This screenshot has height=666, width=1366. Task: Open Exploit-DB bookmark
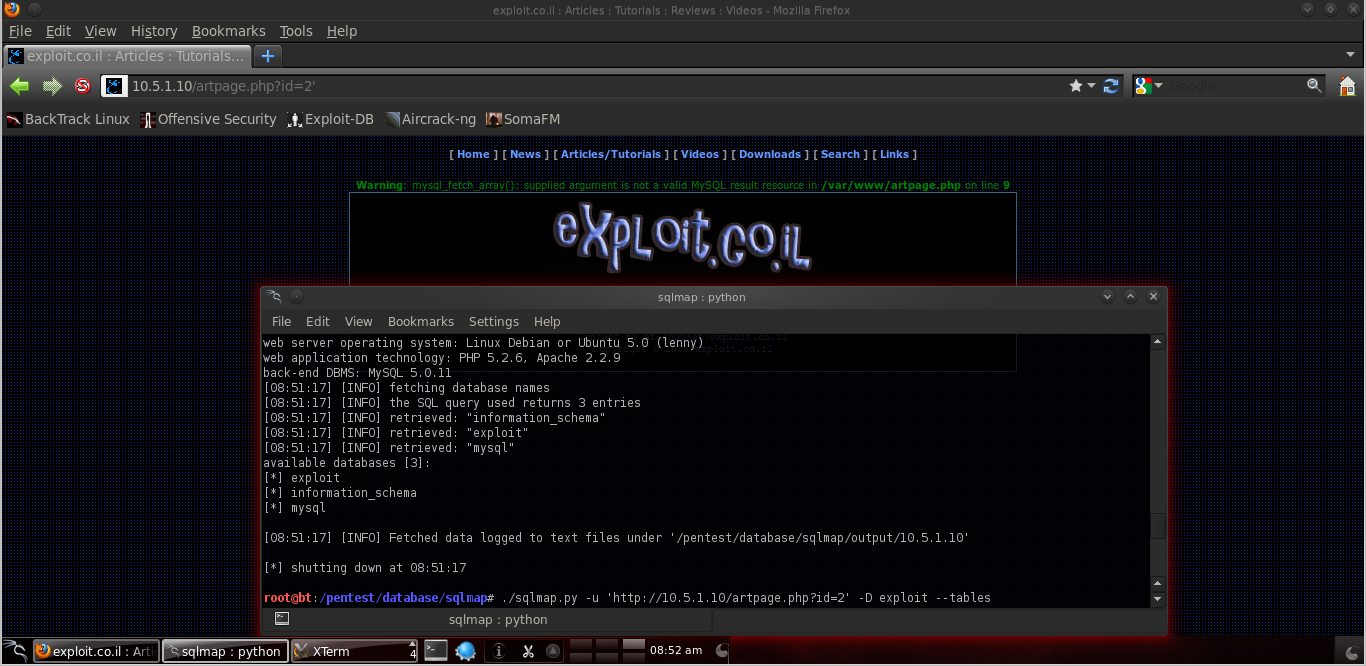click(x=330, y=119)
